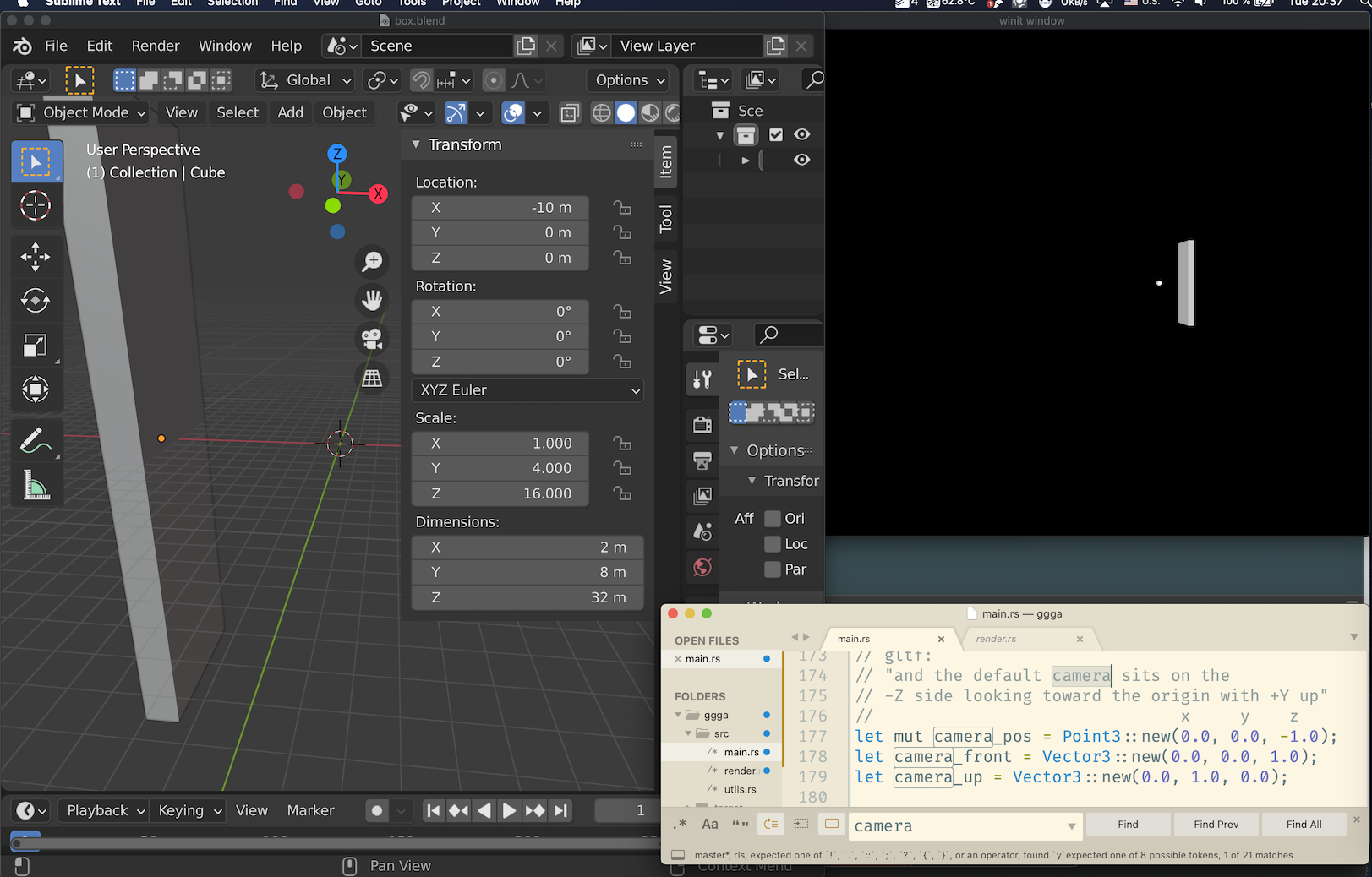Open the World properties globe icon

point(702,567)
